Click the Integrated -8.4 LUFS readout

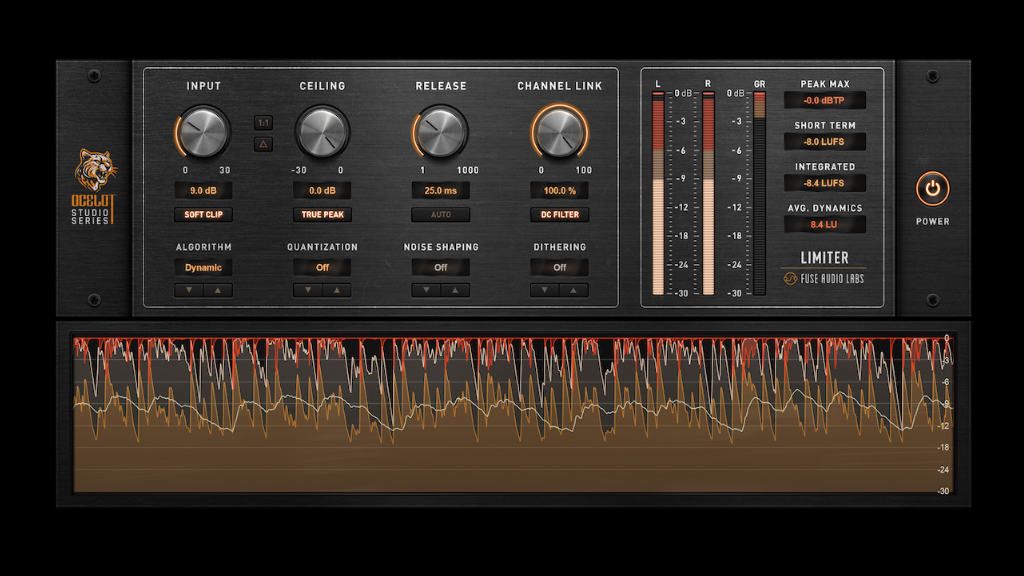click(x=825, y=183)
